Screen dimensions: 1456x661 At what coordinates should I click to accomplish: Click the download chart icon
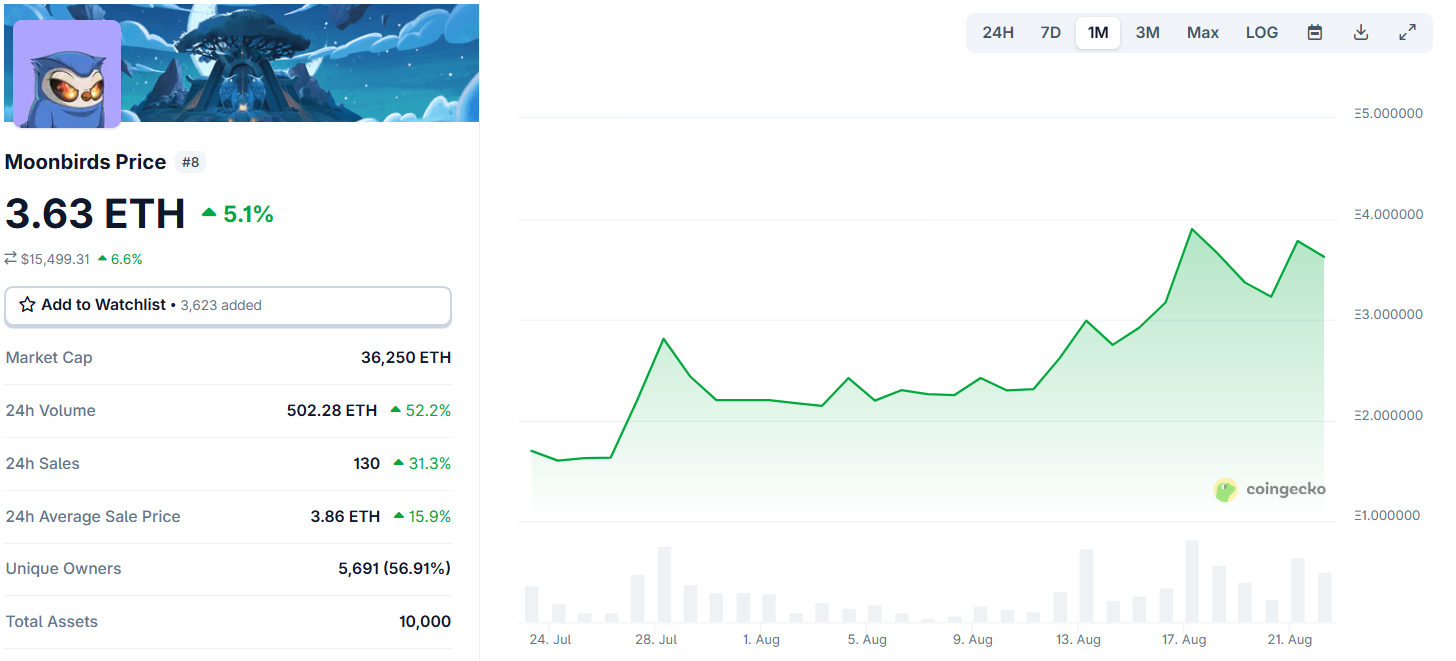(x=1361, y=32)
